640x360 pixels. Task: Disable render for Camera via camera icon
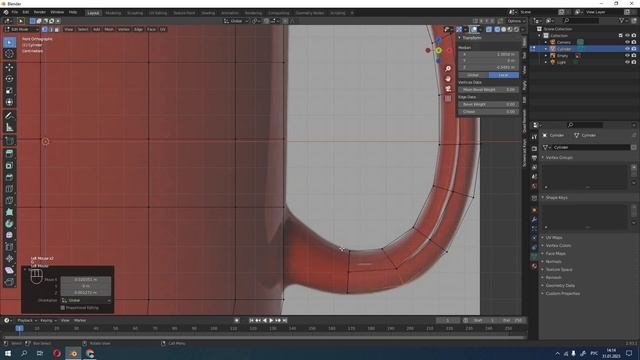point(634,42)
